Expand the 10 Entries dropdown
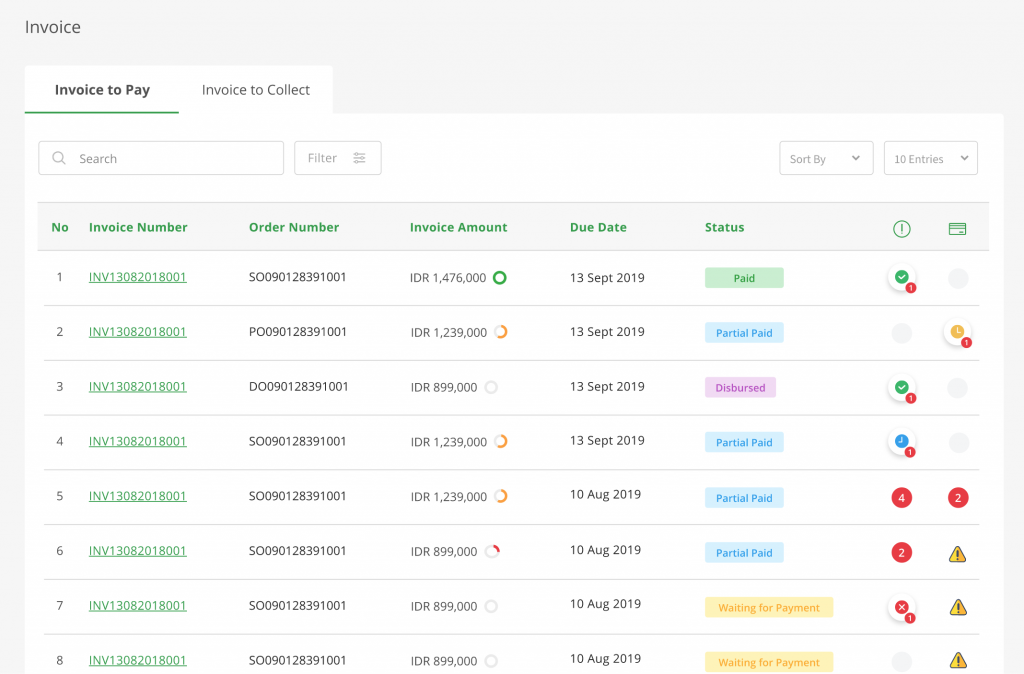1024x674 pixels. (931, 158)
